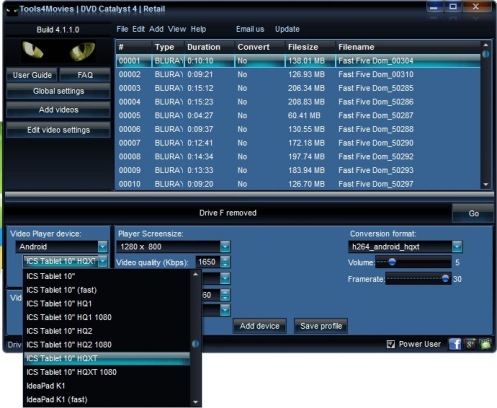Viewport: 497px width, 408px height.
Task: Click the device list scroll up arrow
Action: click(196, 274)
